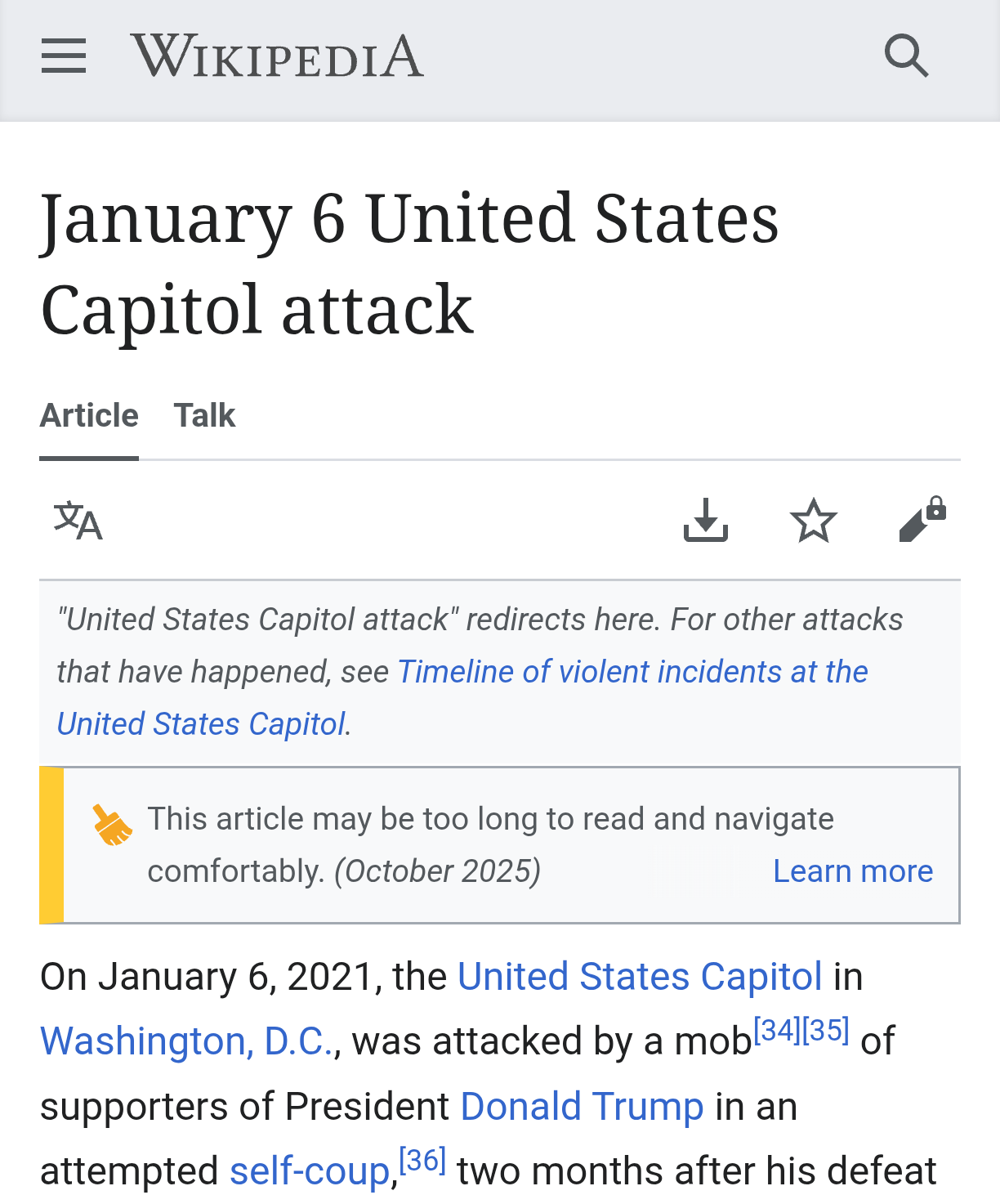Jump to citation reference 35
This screenshot has width=1000, height=1204.
(x=826, y=1030)
